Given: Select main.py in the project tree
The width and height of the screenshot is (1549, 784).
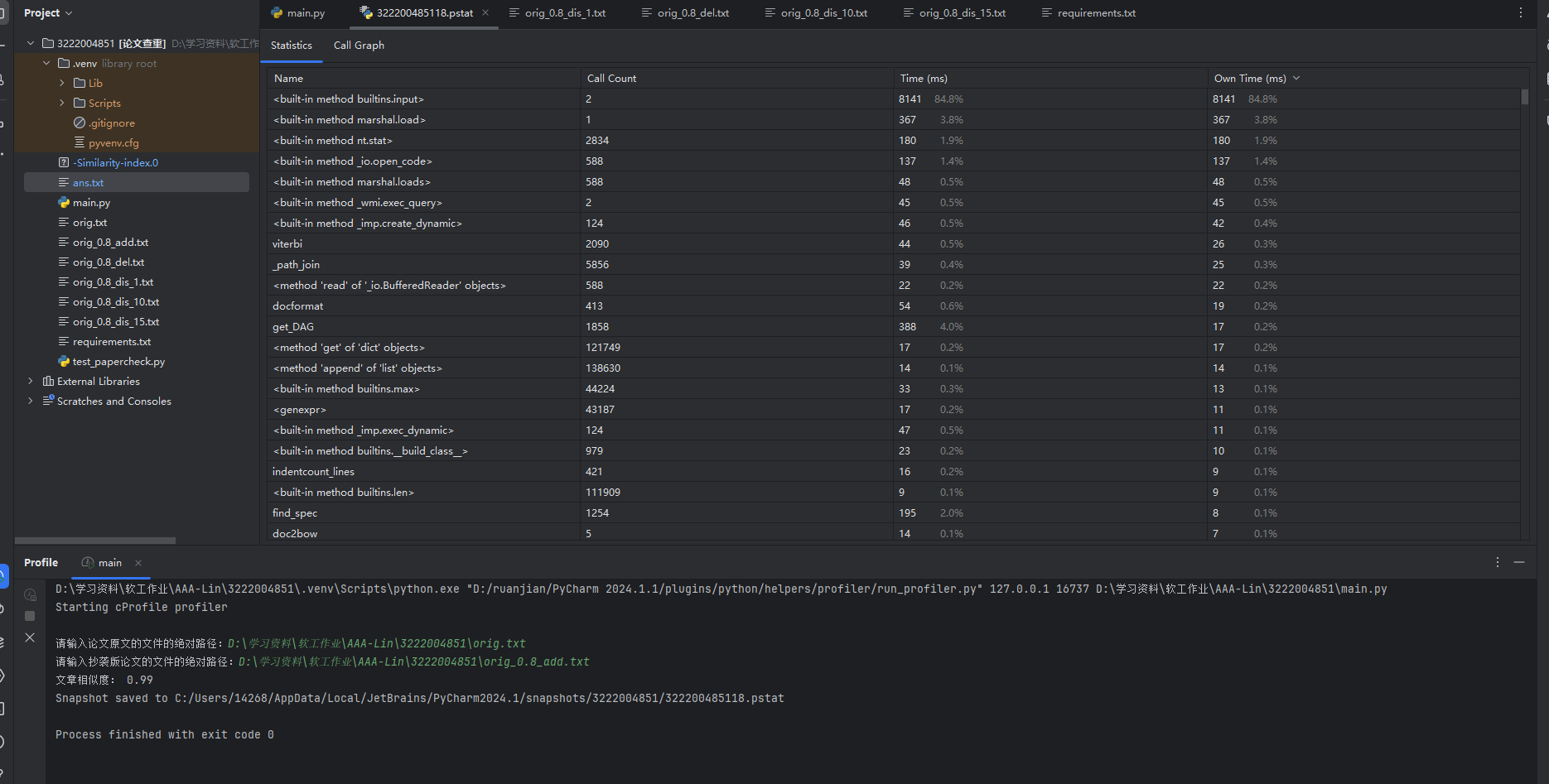Looking at the screenshot, I should pos(91,202).
